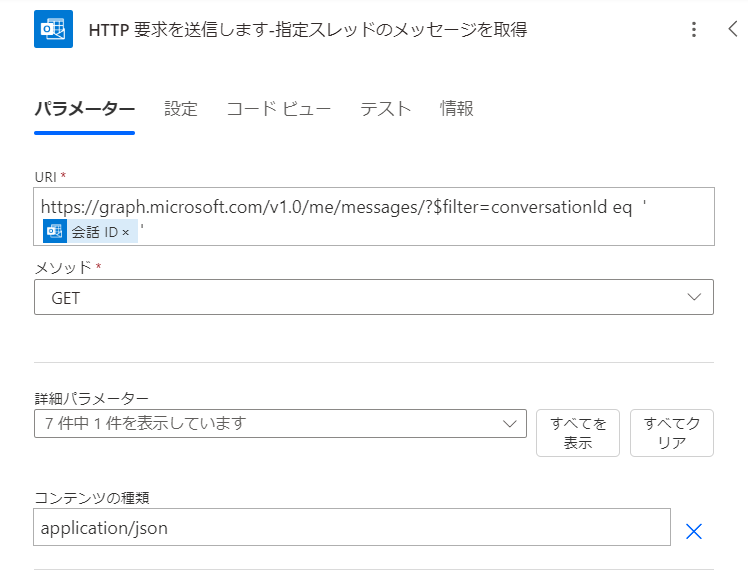
Task: Click the メソッド field label
Action: coord(63,267)
